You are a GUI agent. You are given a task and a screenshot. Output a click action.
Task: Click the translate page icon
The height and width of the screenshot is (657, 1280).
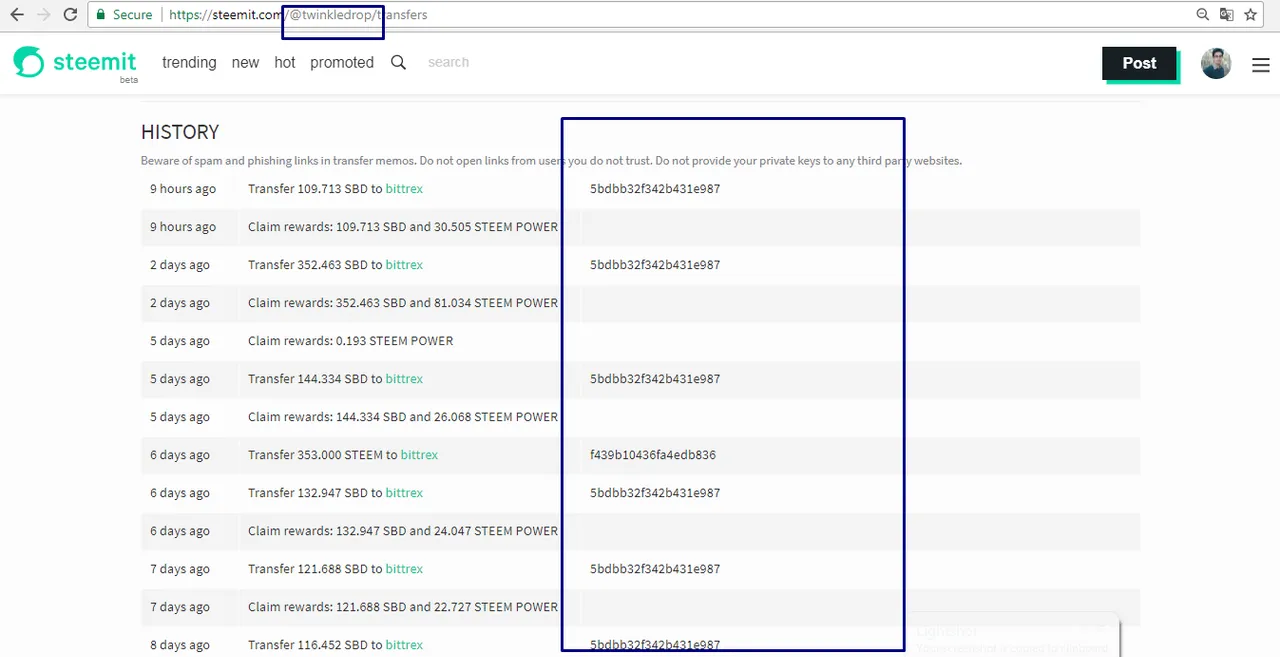[1226, 15]
